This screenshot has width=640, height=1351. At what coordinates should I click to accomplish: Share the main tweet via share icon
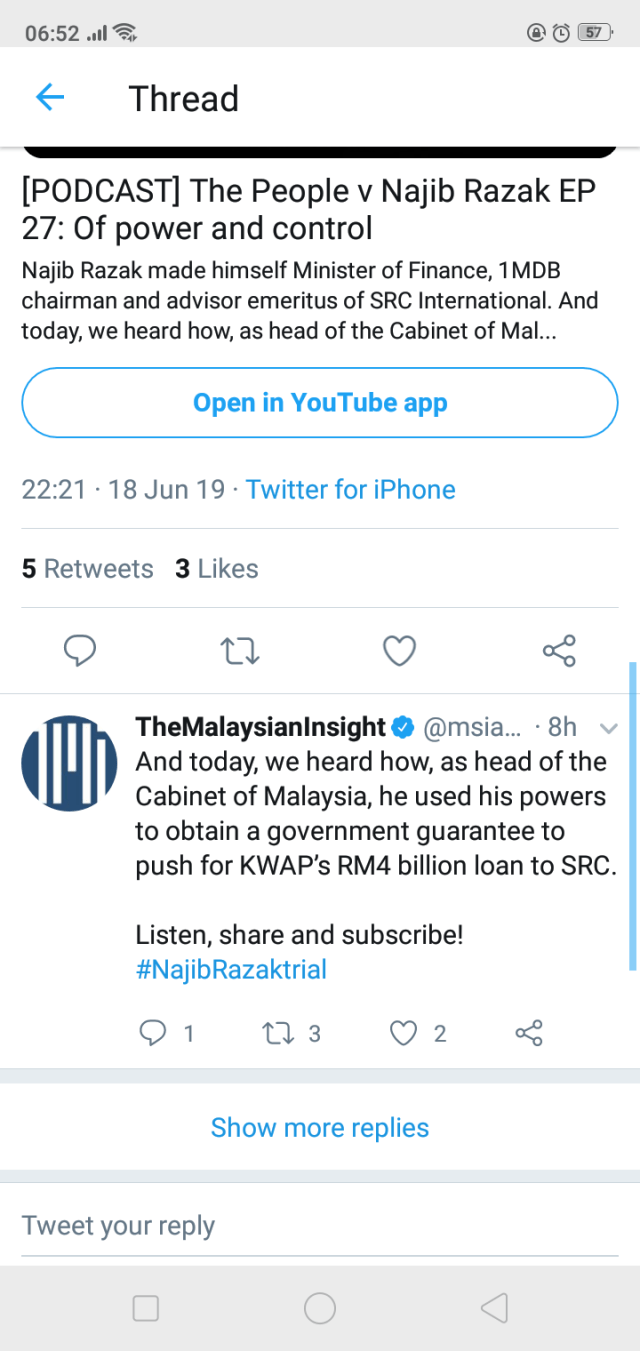[x=559, y=651]
